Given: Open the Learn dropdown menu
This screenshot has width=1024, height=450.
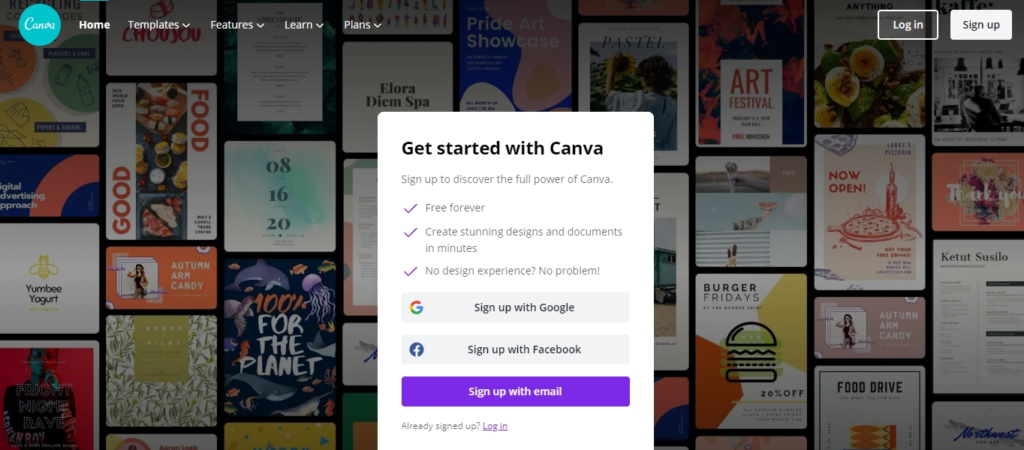Looking at the screenshot, I should (x=304, y=25).
